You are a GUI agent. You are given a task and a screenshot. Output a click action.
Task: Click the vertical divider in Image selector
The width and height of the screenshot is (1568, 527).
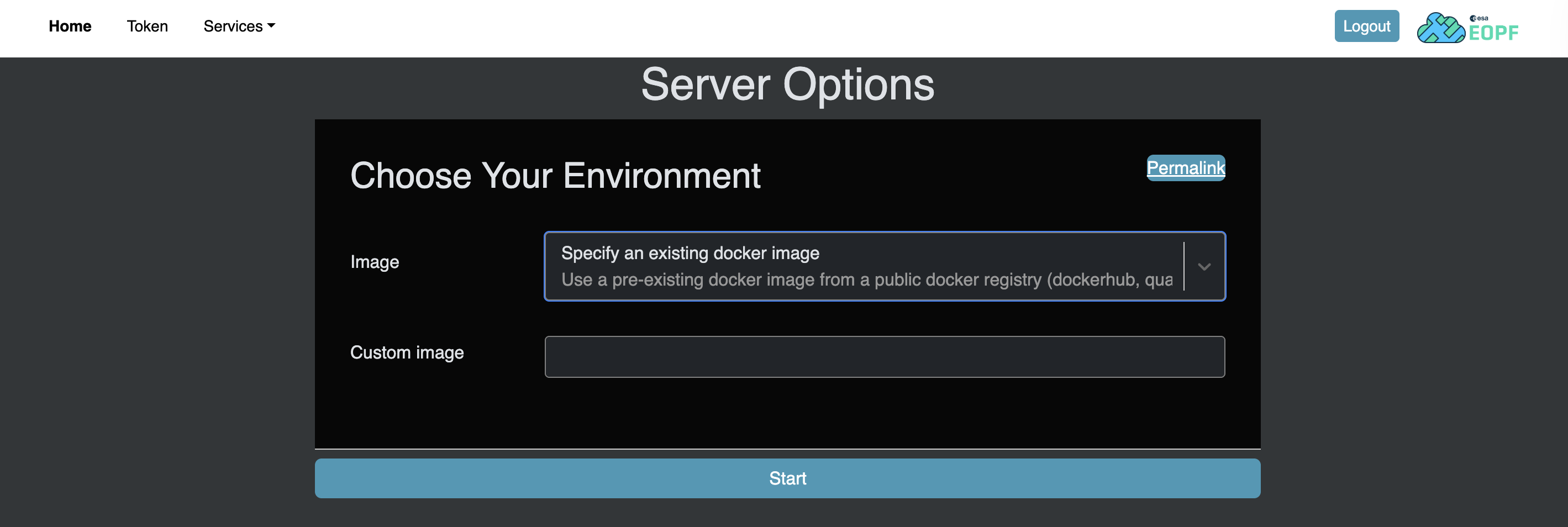[x=1184, y=267]
